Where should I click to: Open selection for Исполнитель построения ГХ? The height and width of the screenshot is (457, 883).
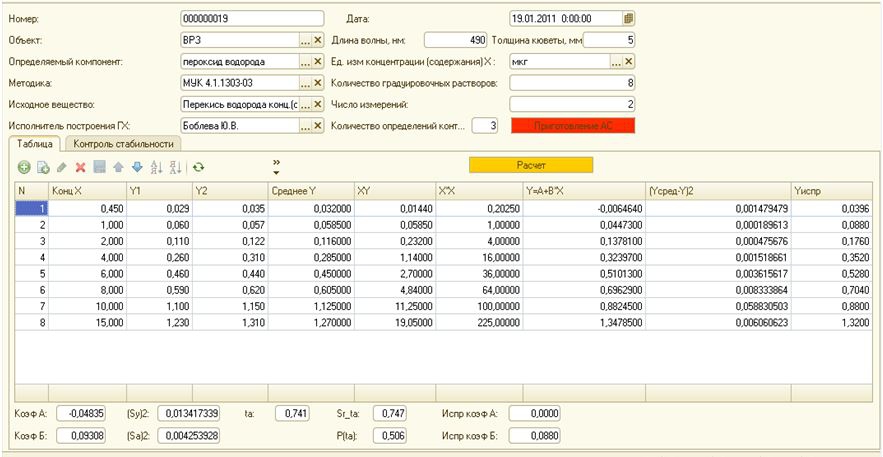305,126
